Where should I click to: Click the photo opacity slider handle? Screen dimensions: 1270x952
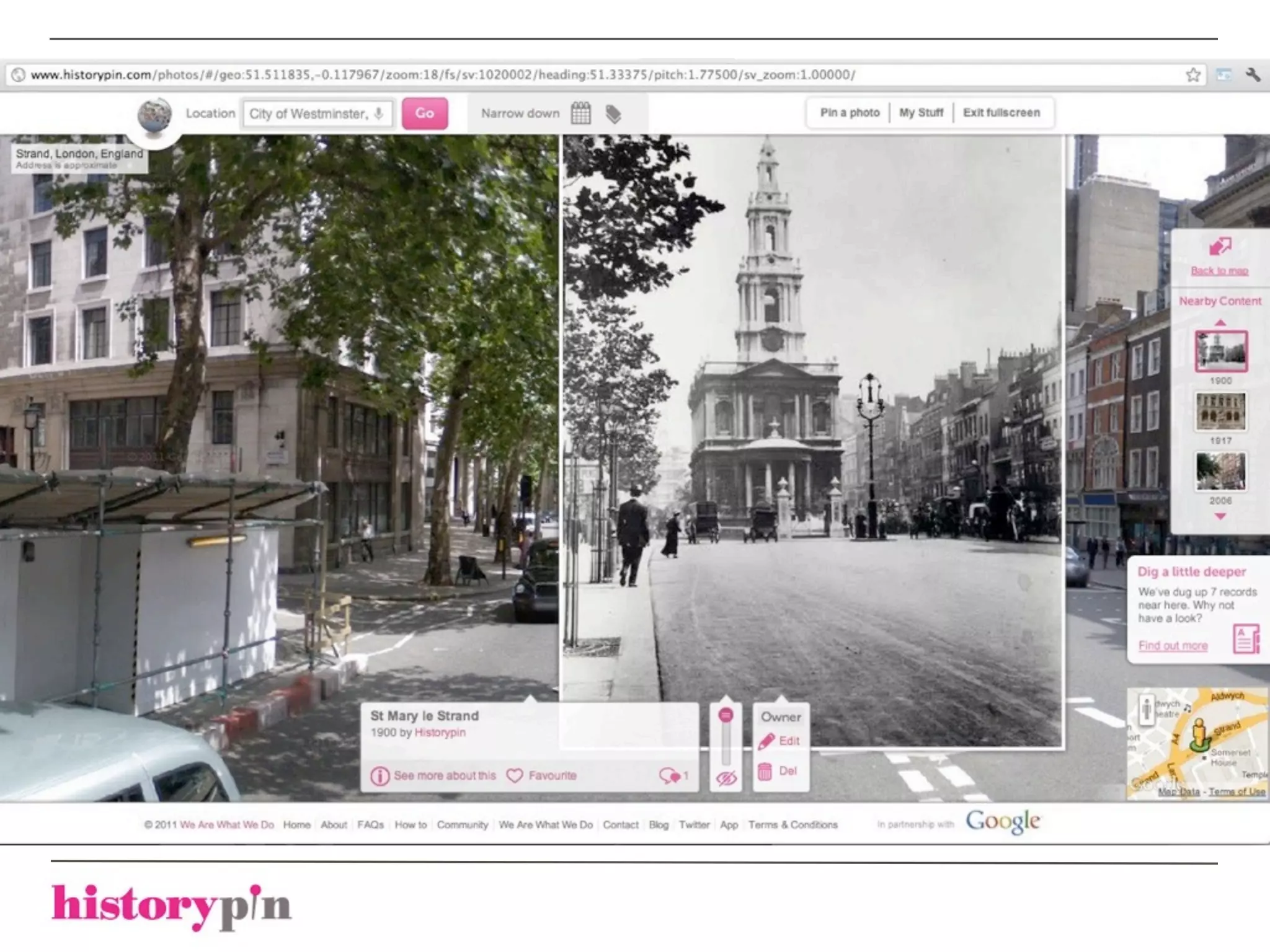tap(726, 716)
